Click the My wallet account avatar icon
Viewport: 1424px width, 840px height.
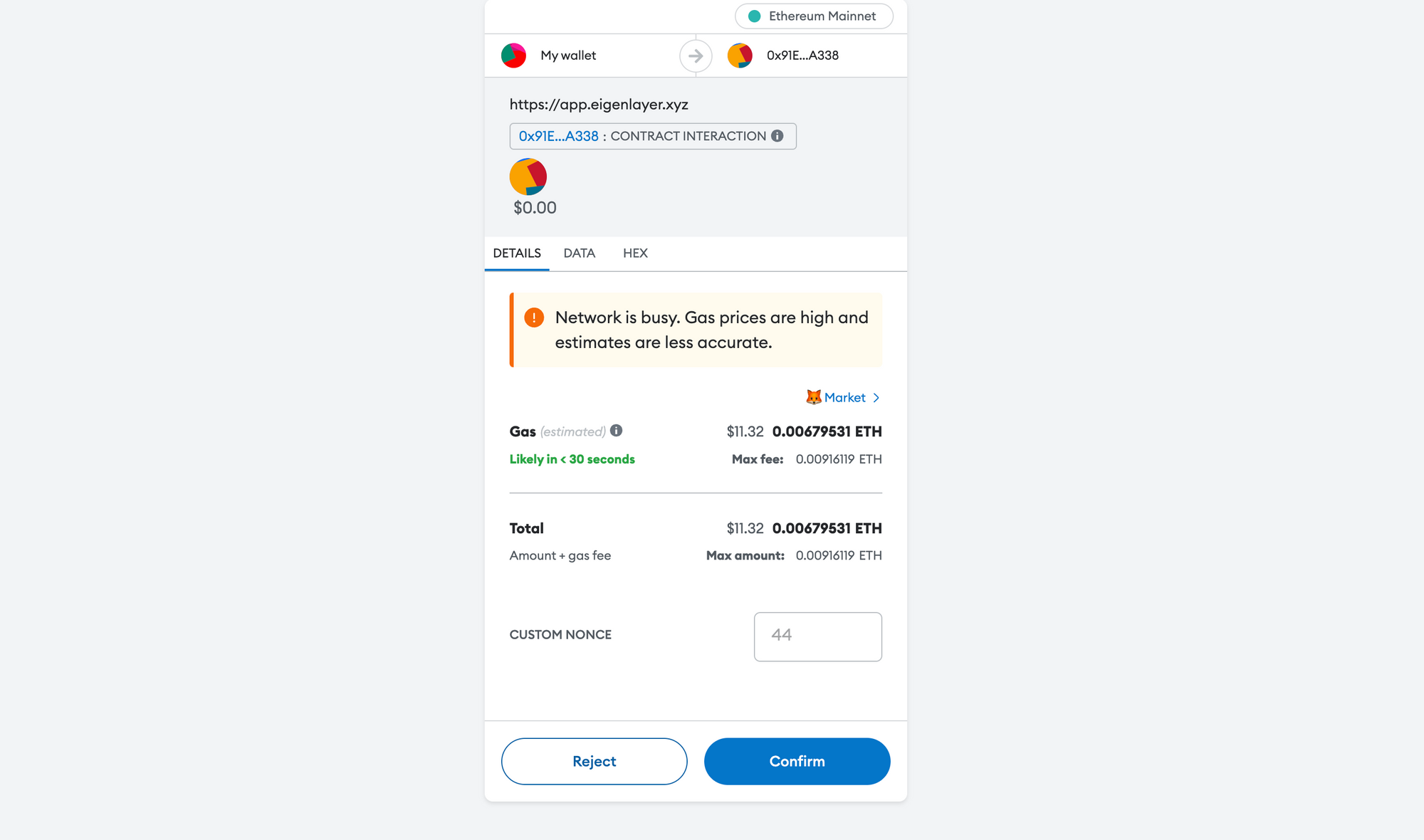[513, 56]
